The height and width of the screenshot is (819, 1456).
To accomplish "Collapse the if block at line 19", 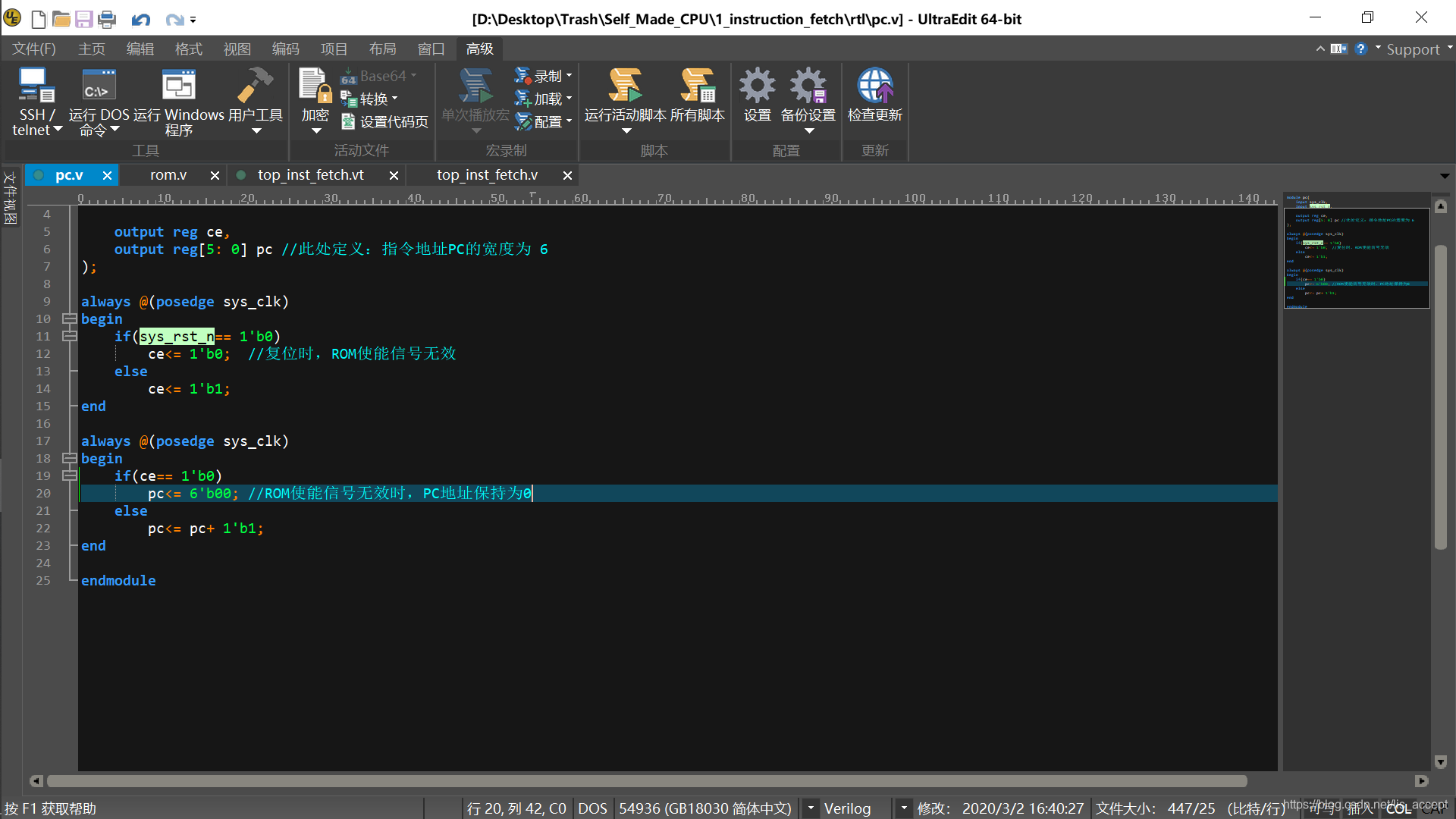I will pos(69,476).
